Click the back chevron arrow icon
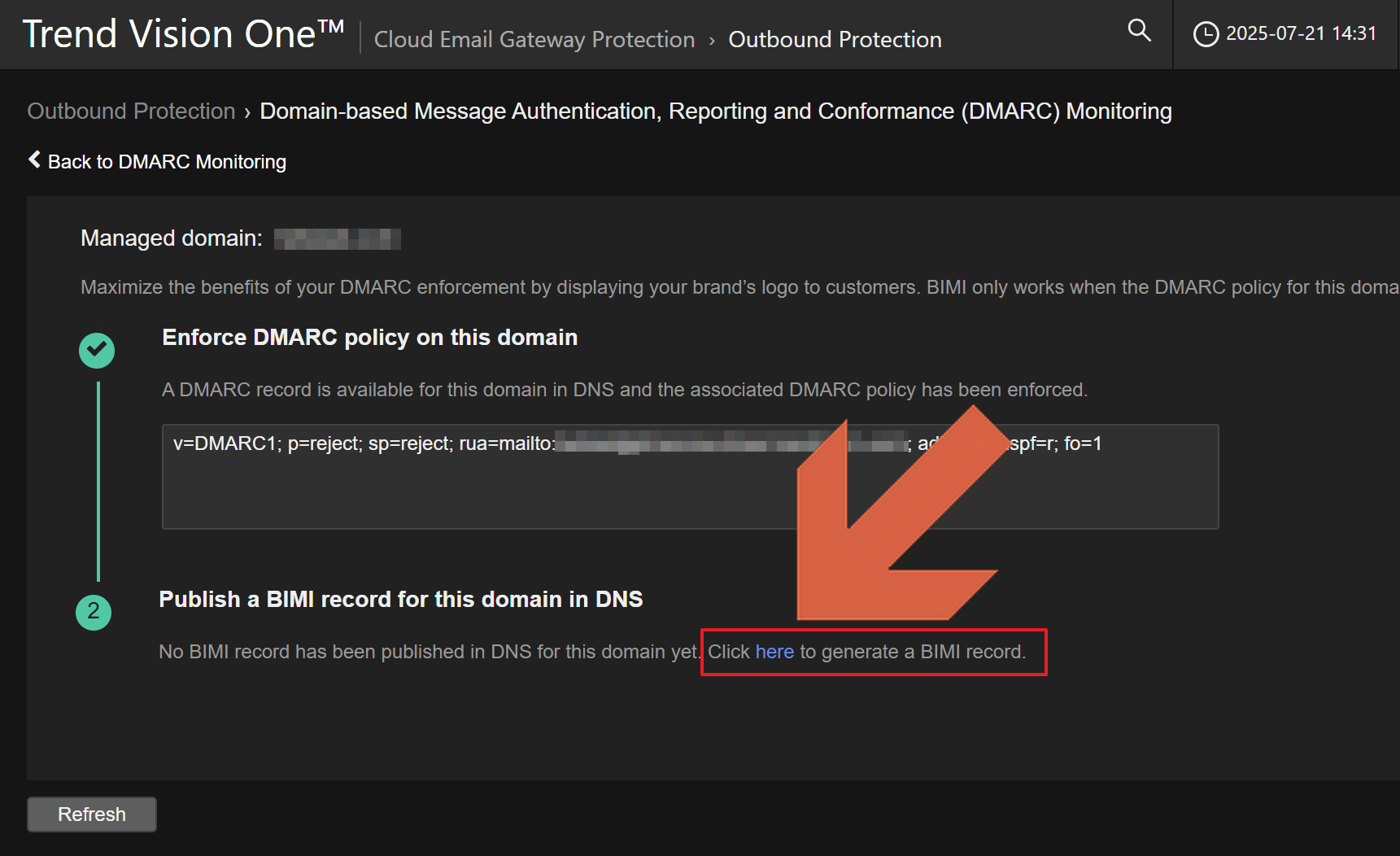This screenshot has height=856, width=1400. [x=34, y=159]
